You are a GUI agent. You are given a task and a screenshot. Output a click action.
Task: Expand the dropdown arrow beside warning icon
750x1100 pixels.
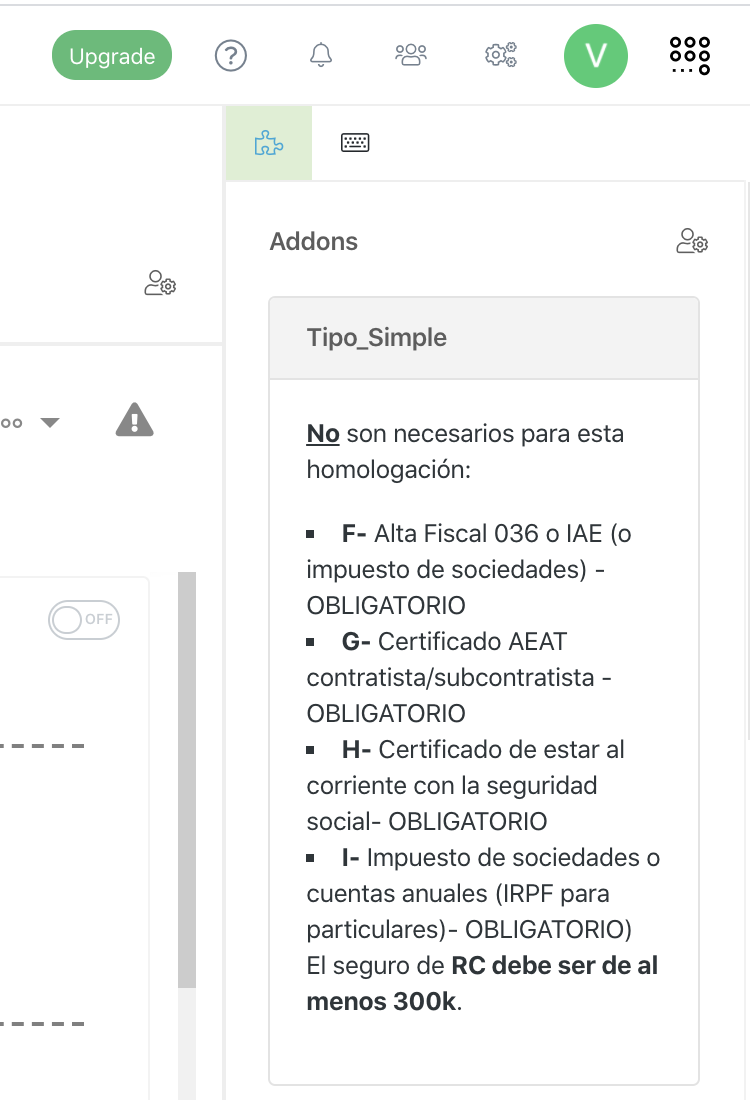coord(49,422)
